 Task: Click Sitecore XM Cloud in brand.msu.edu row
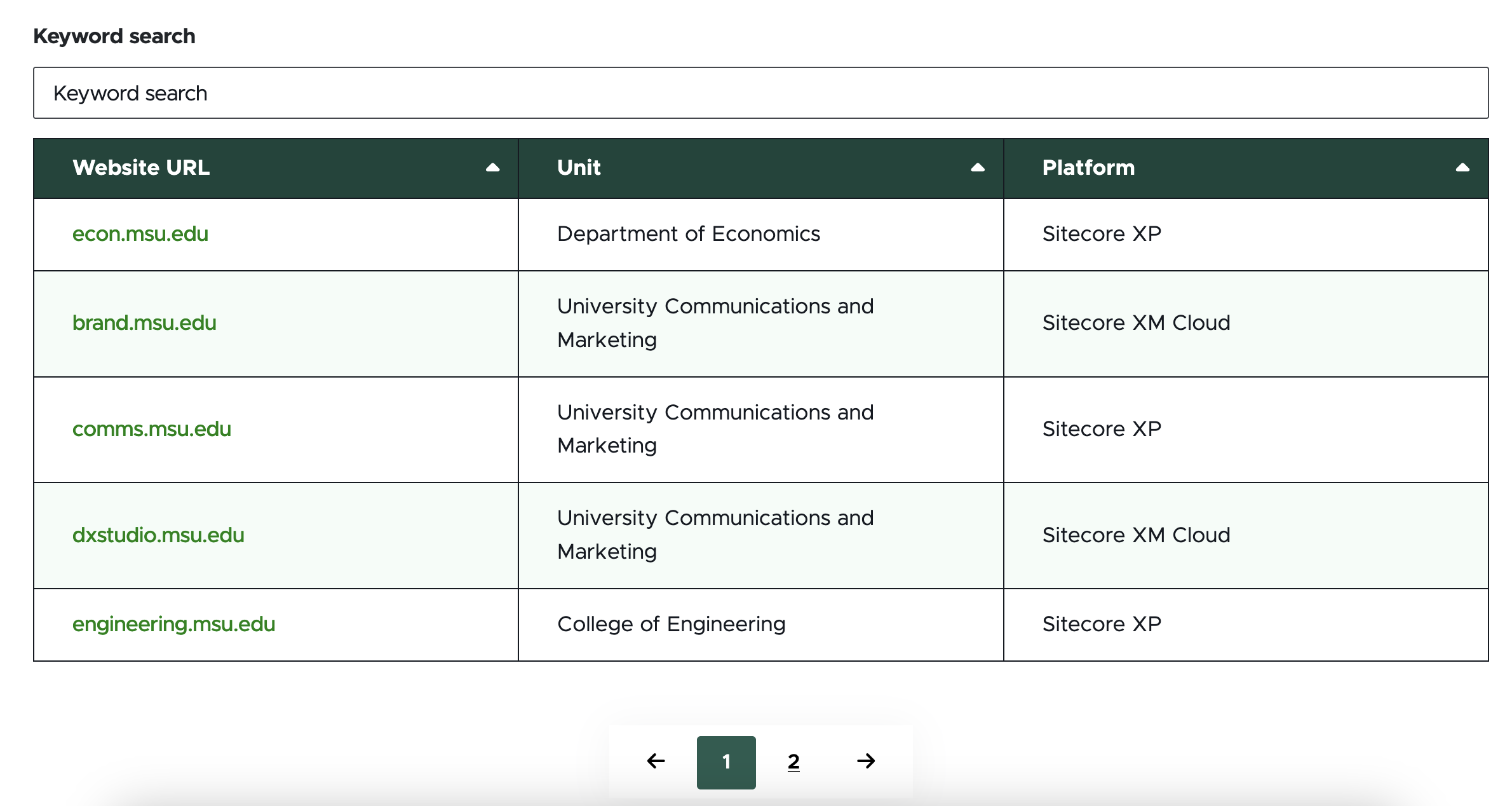1136,323
